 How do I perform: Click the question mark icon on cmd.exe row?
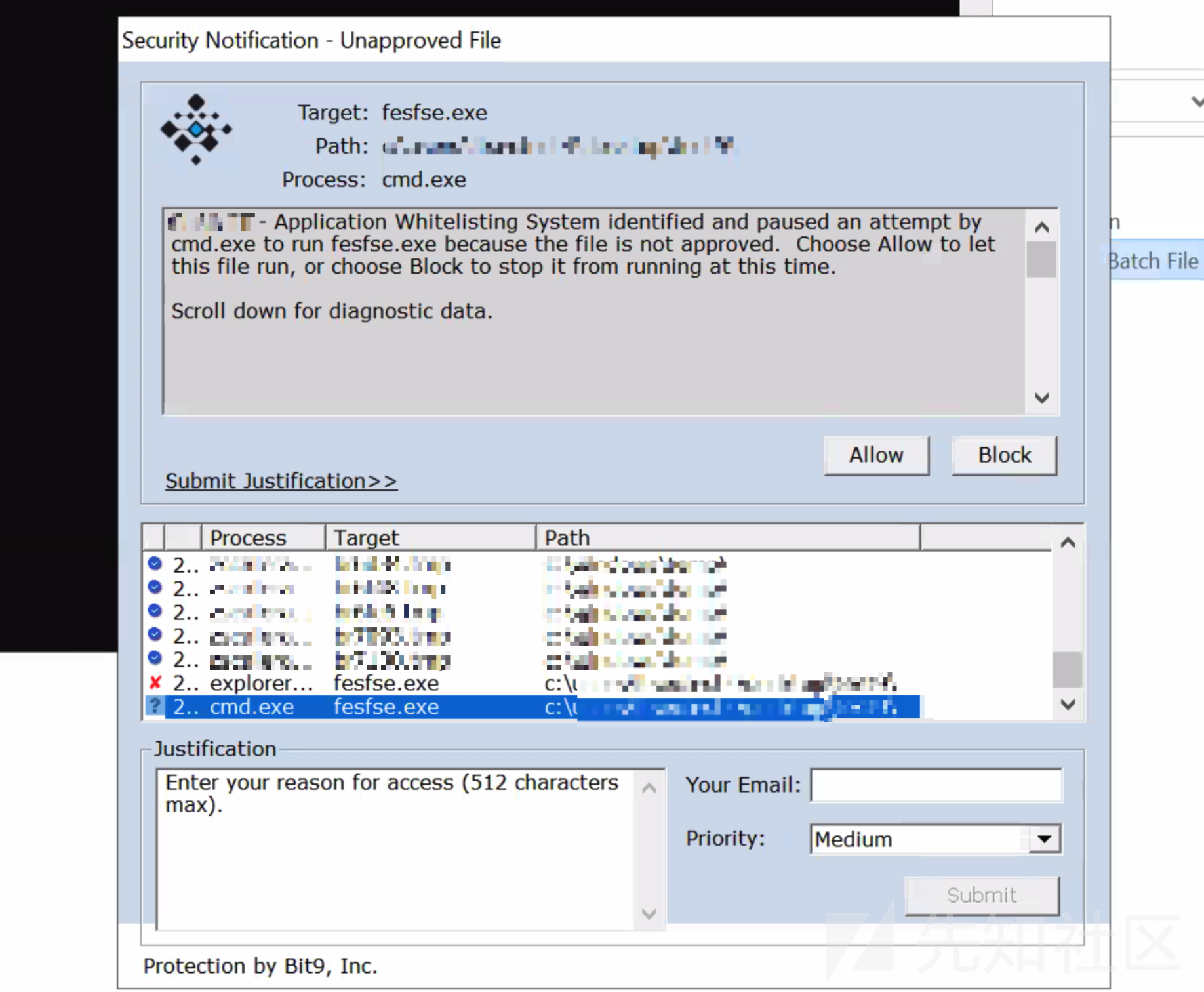point(155,707)
